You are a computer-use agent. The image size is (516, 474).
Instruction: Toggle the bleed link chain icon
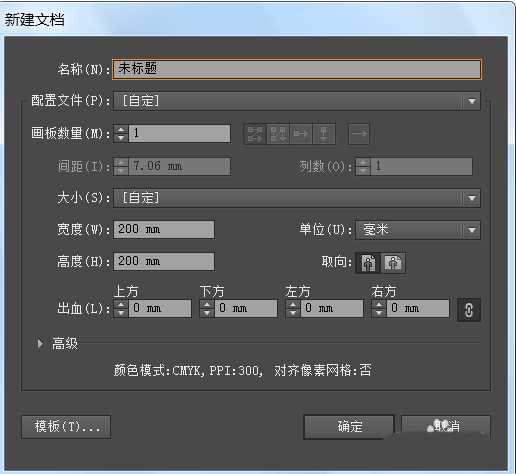(x=469, y=310)
